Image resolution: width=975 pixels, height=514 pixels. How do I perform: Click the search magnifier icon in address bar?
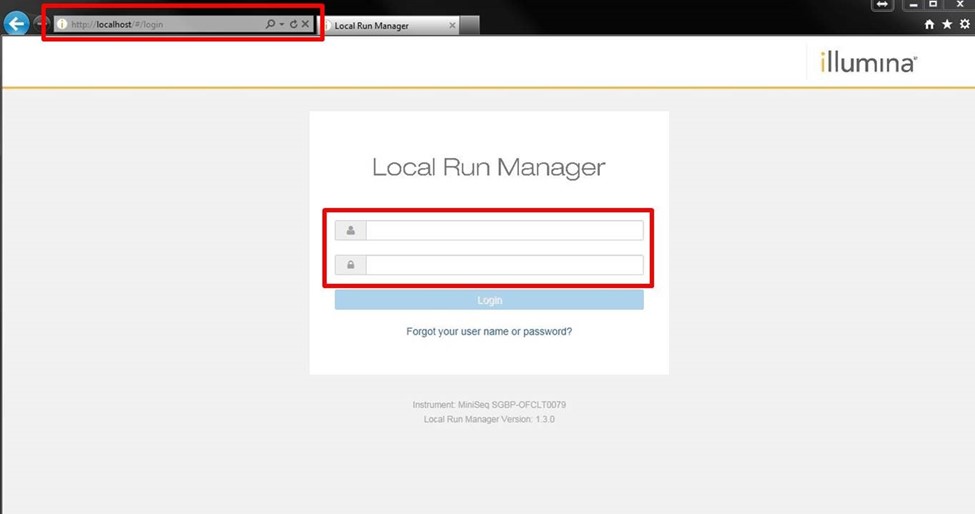(x=270, y=24)
